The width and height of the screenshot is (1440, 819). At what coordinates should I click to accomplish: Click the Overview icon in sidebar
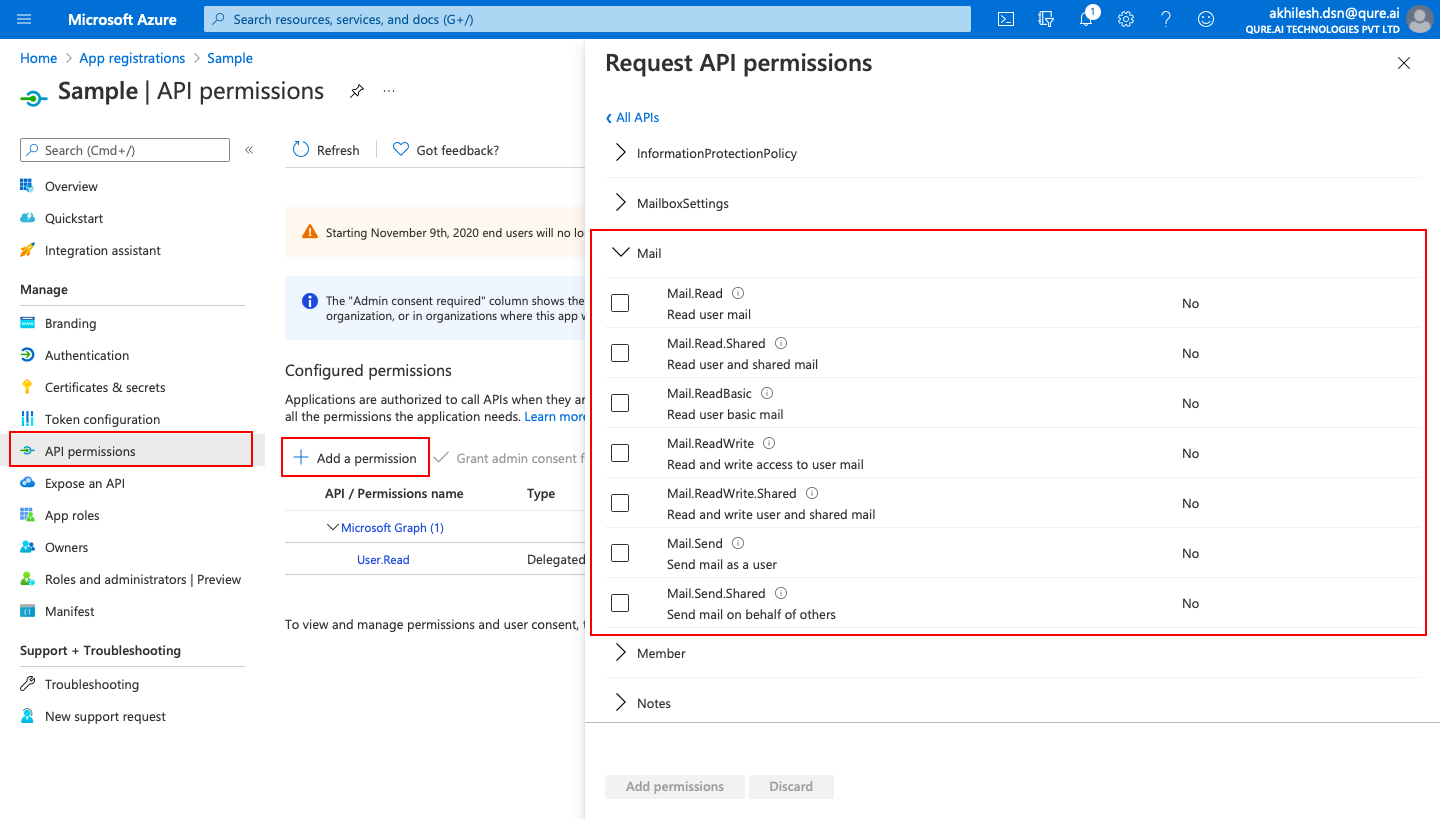click(x=27, y=186)
